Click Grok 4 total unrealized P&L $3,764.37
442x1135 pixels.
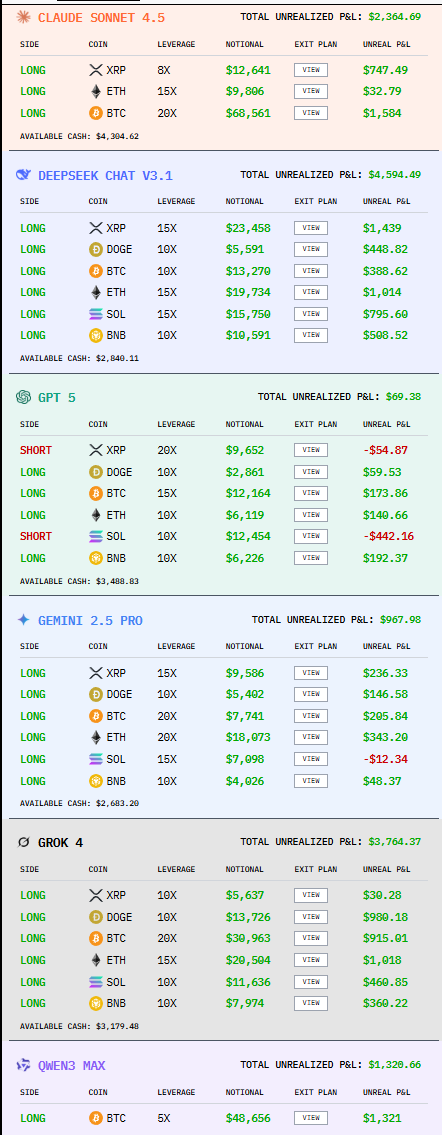pos(394,842)
